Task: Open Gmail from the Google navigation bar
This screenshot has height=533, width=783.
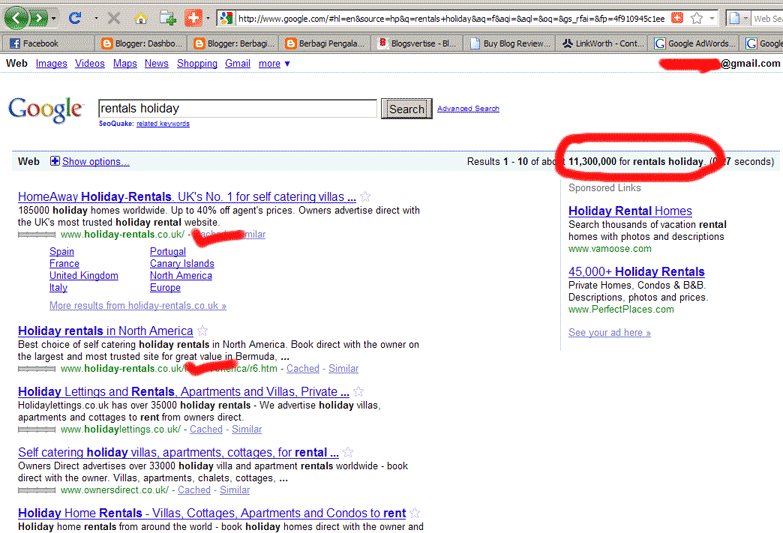Action: (238, 63)
